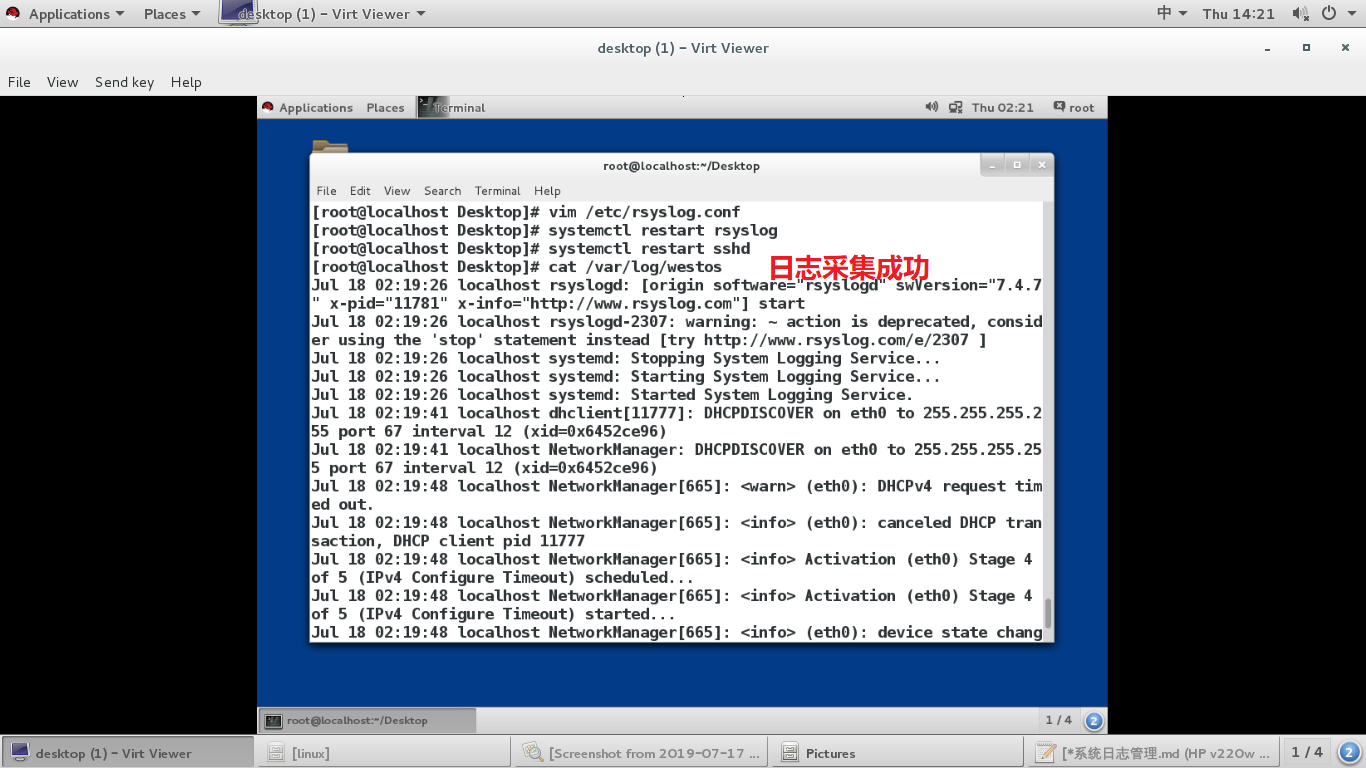Open the Search menu in guest terminal
This screenshot has height=768, width=1366.
click(442, 191)
